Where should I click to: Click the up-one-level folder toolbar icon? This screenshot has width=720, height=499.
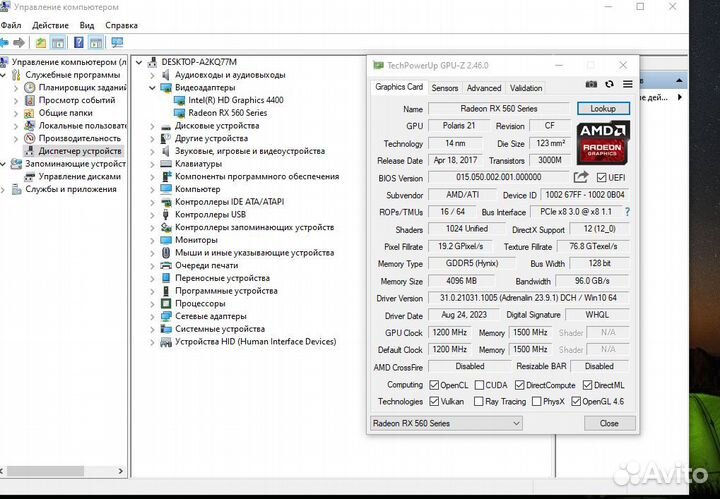click(x=41, y=43)
